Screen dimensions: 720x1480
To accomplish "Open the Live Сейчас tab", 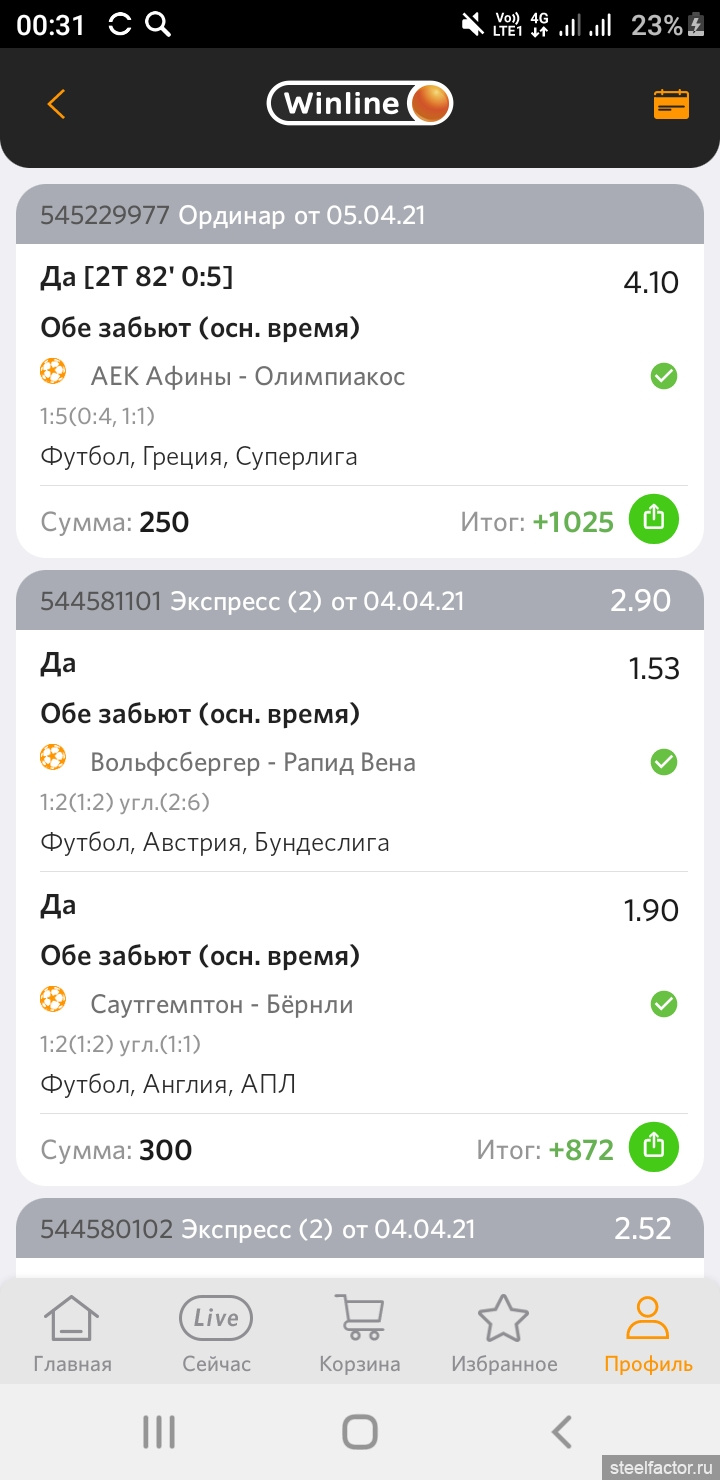I will 216,1334.
